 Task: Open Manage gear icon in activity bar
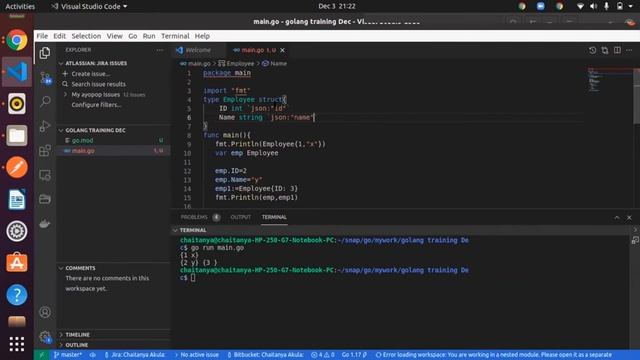tap(45, 337)
